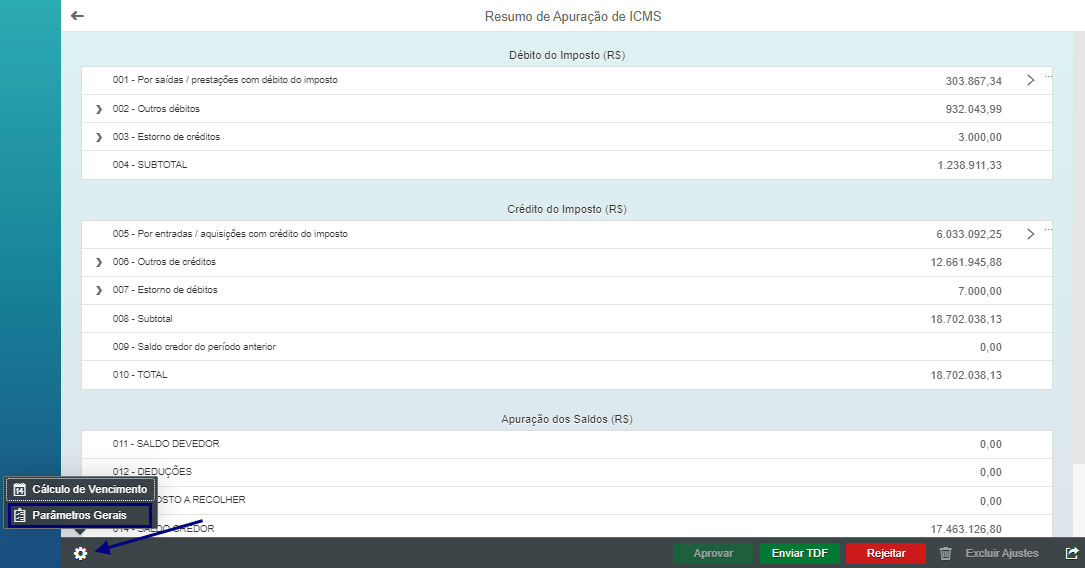Click value 17.463.126,80
1085x568 pixels.
(966, 529)
